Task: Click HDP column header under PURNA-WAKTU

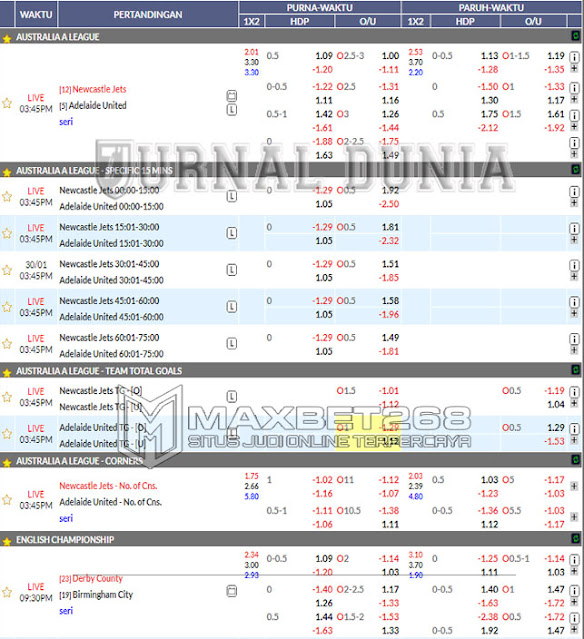Action: pos(300,21)
